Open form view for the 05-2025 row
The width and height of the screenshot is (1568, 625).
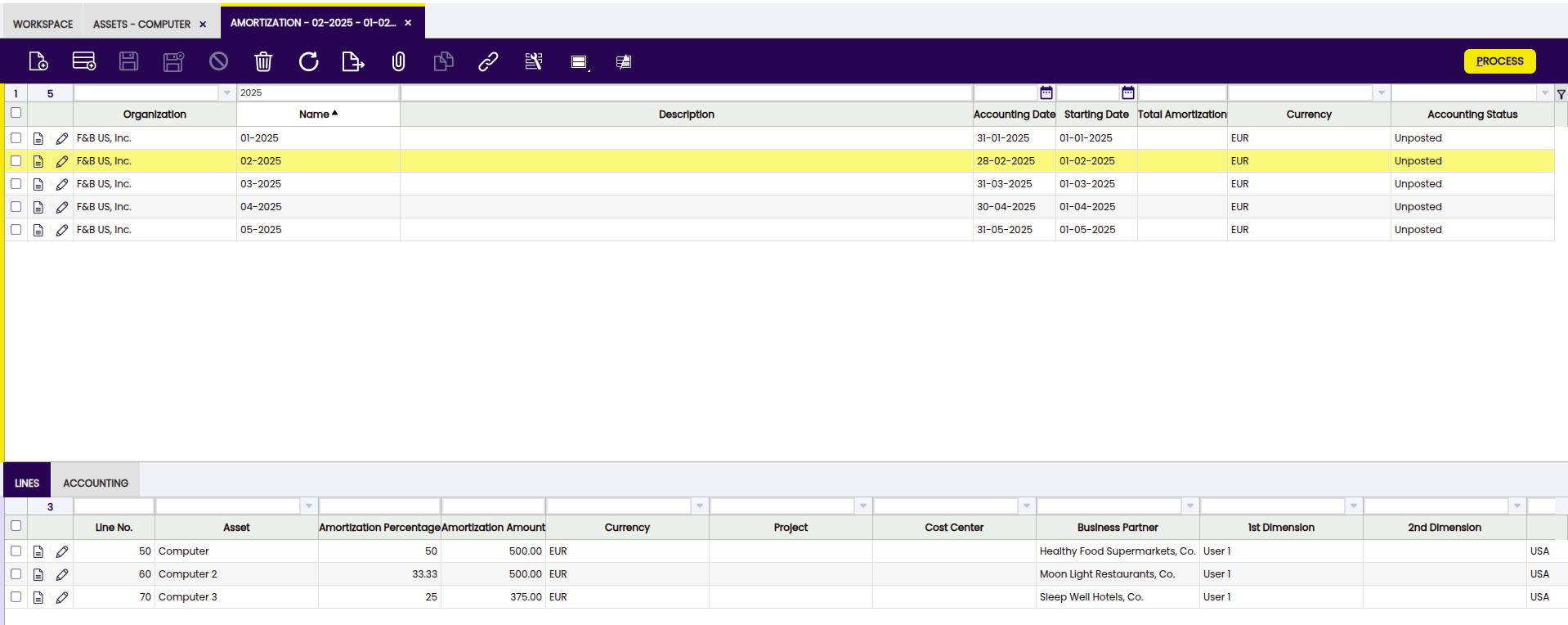point(38,230)
